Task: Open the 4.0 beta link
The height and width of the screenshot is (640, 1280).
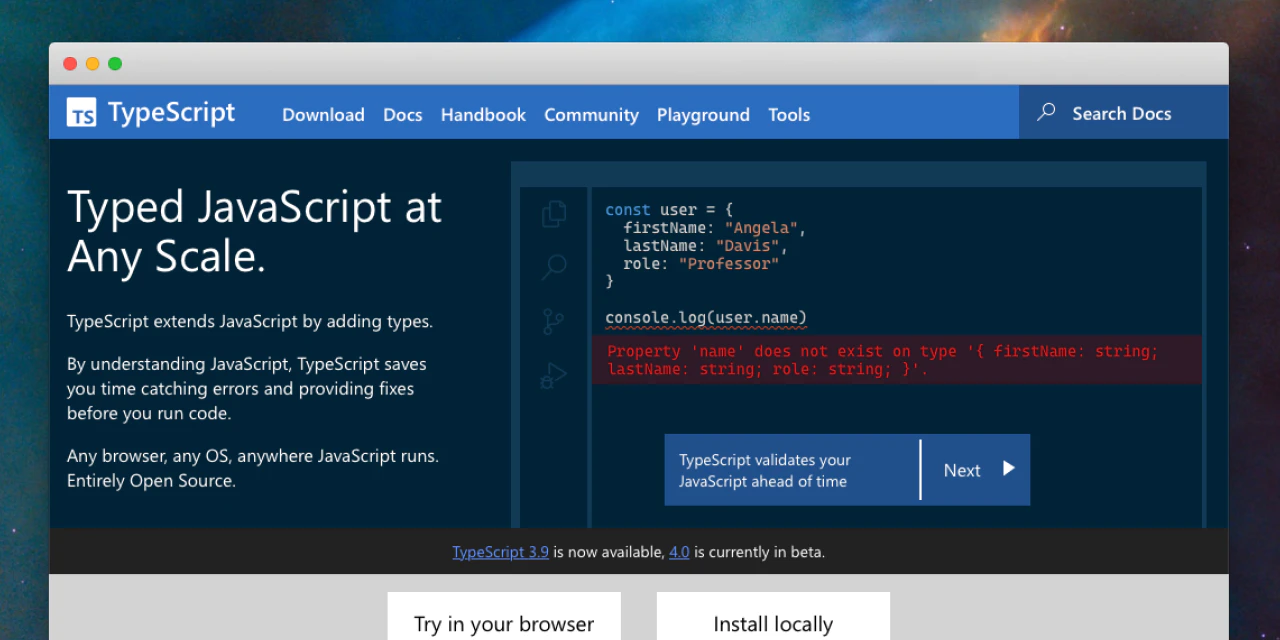Action: tap(679, 551)
